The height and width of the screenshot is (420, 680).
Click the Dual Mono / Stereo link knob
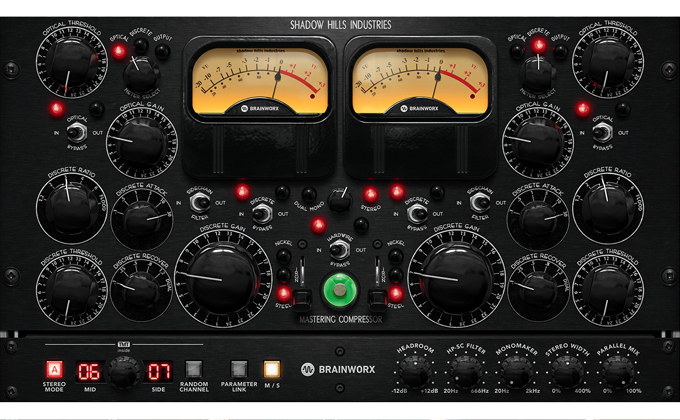point(340,201)
